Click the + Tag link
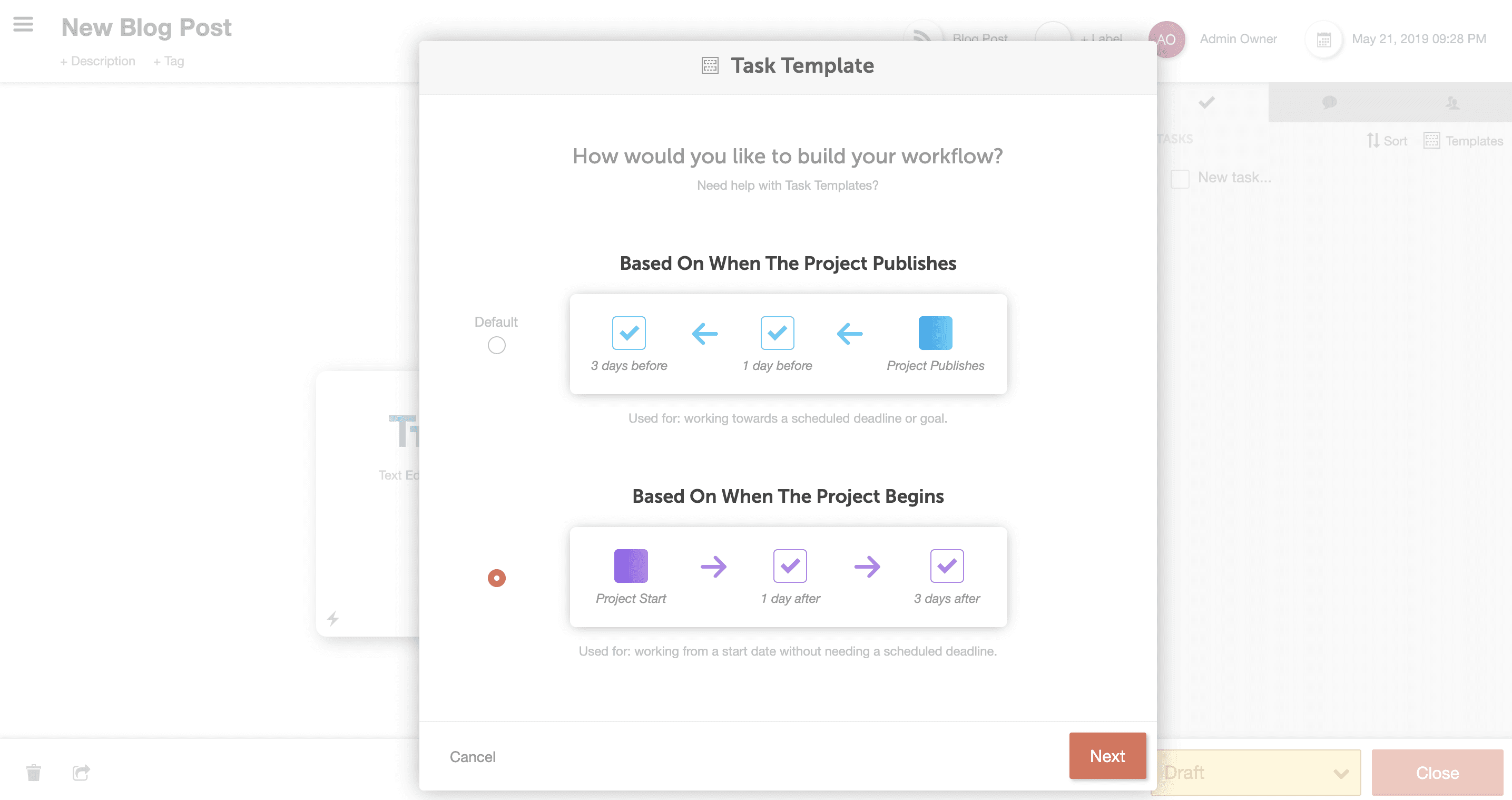 169,61
